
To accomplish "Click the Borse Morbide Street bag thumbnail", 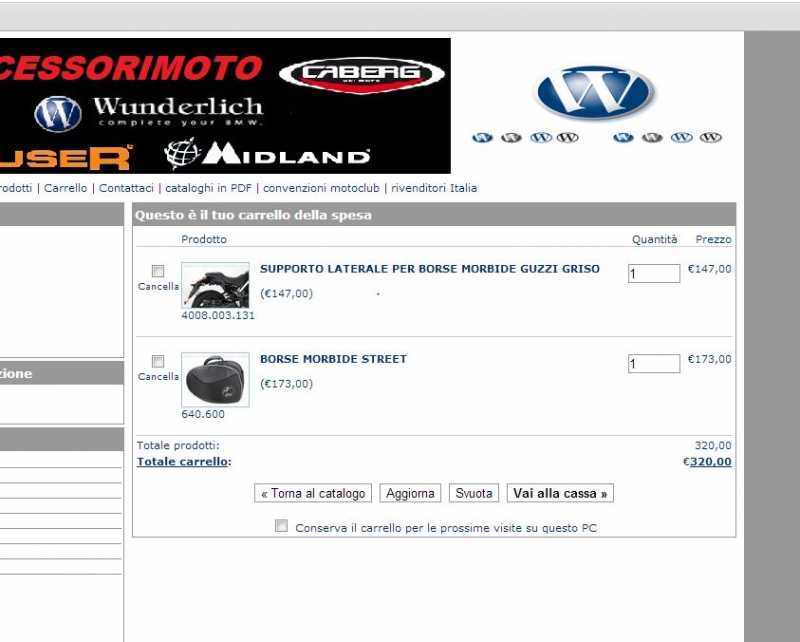I will coord(215,380).
